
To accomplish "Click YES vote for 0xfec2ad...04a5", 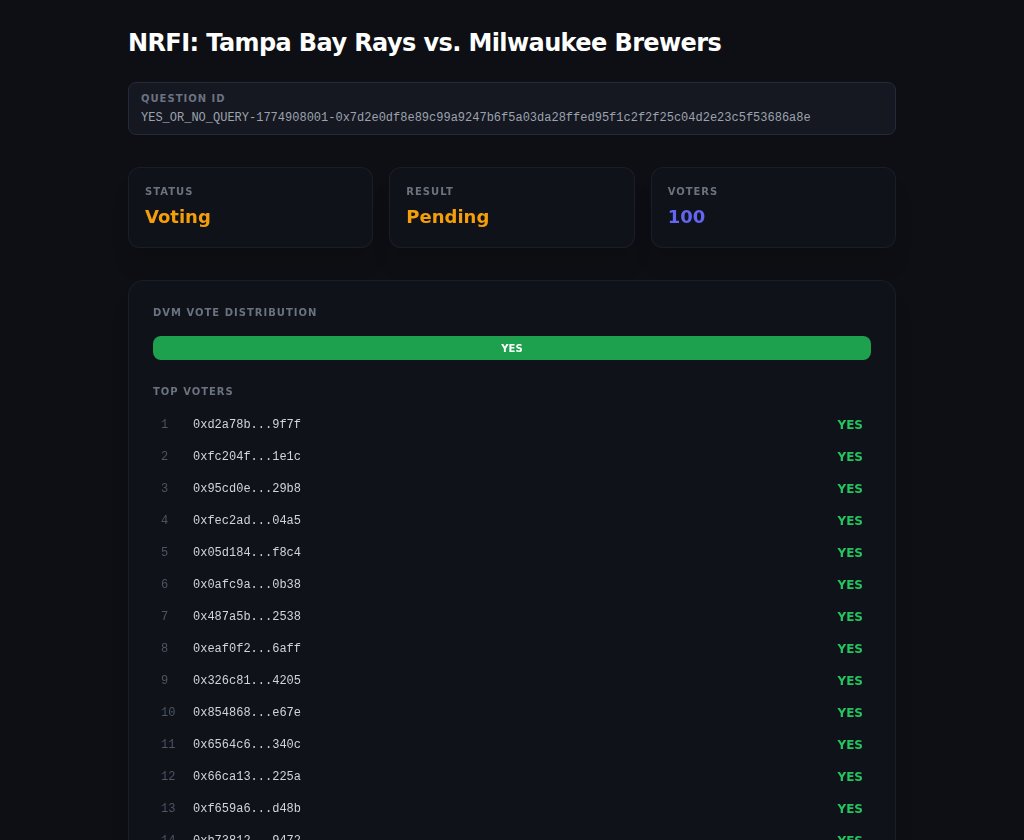I will point(850,521).
